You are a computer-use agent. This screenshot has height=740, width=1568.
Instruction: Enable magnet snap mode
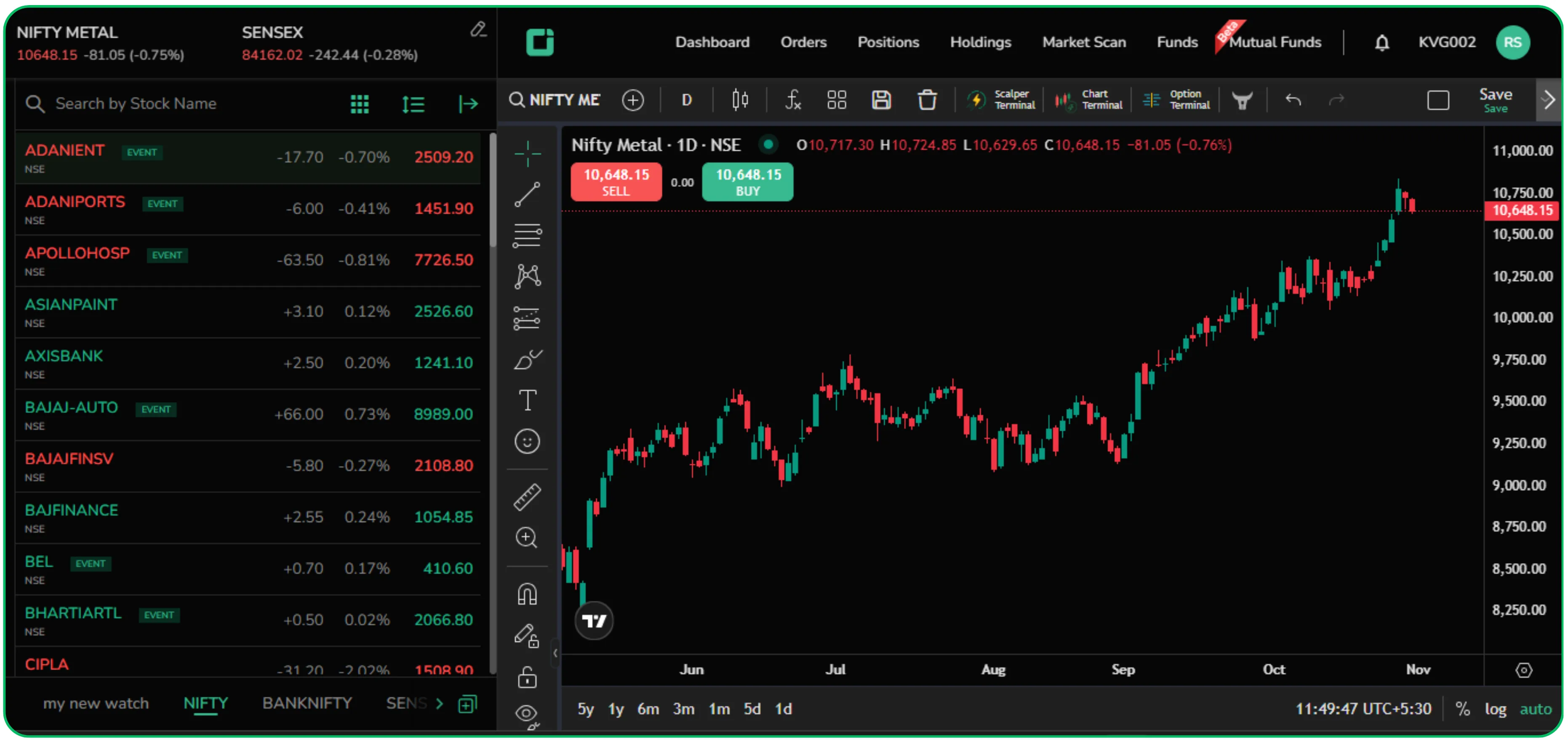[527, 594]
